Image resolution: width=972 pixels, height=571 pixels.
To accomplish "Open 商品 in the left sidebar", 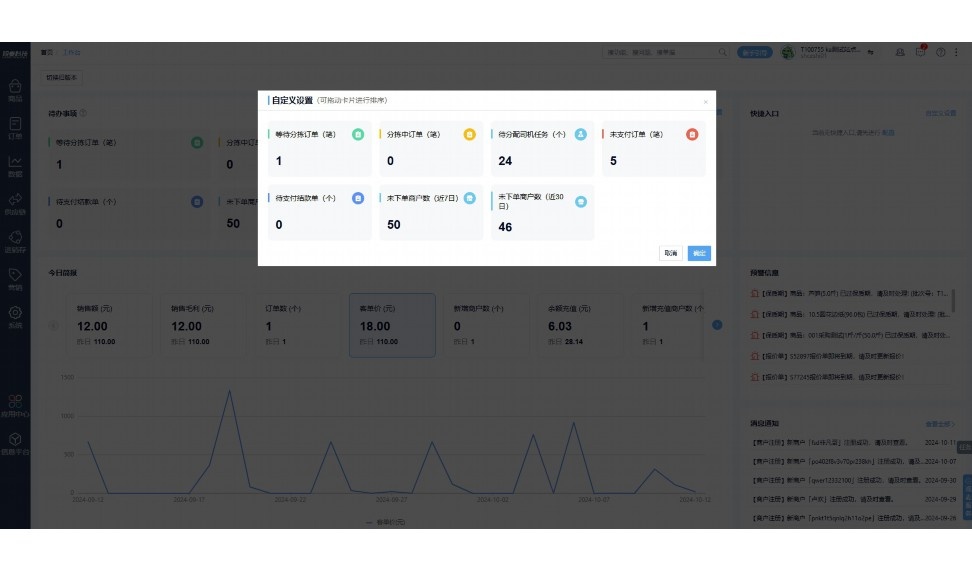I will tap(15, 91).
